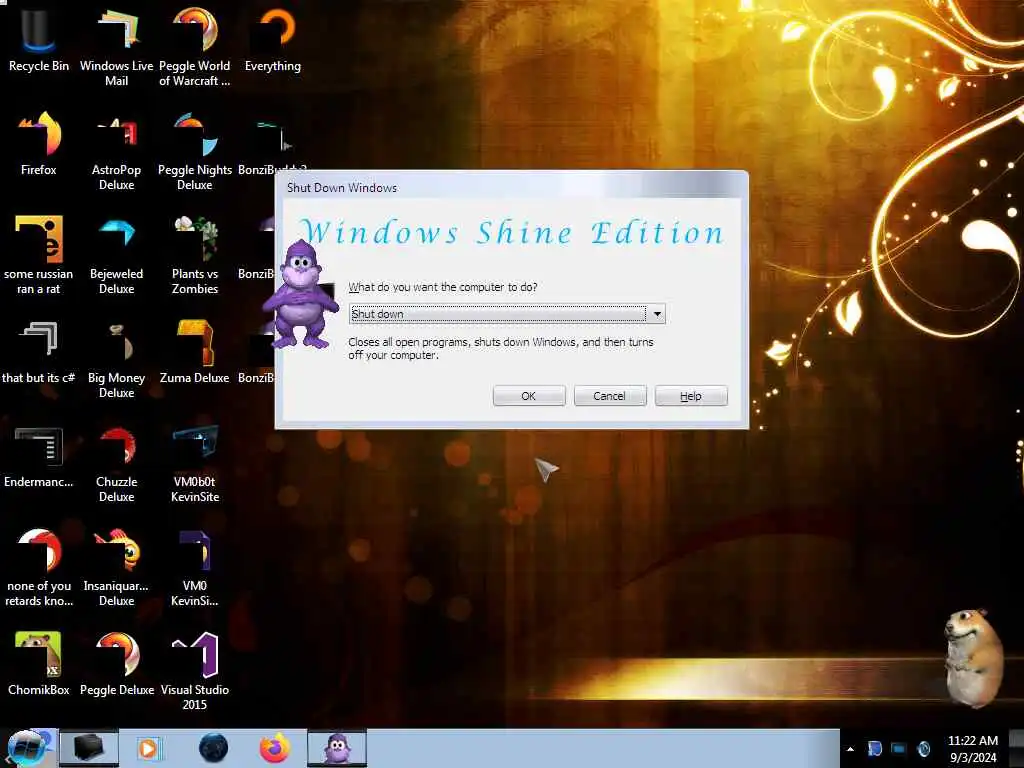1024x768 pixels.
Task: Open the black box taskbar program
Action: pyautogui.click(x=89, y=748)
